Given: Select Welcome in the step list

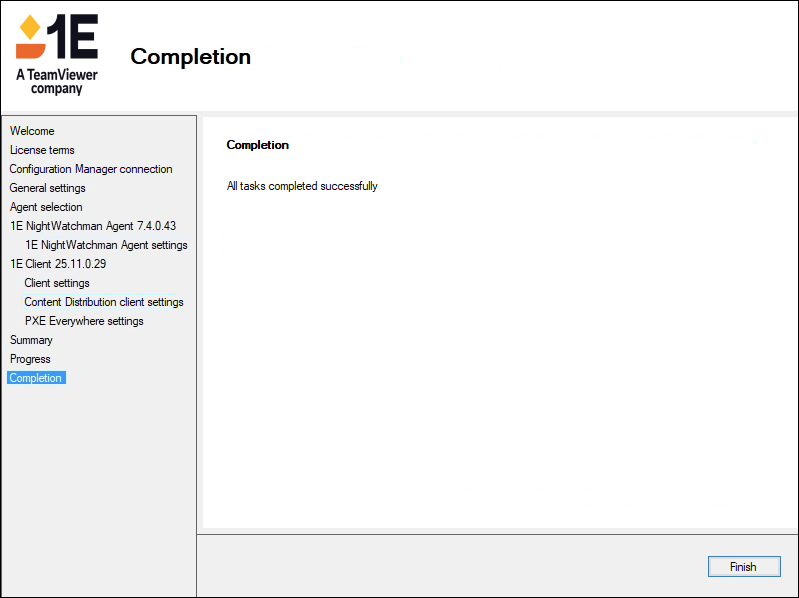Looking at the screenshot, I should pos(32,131).
